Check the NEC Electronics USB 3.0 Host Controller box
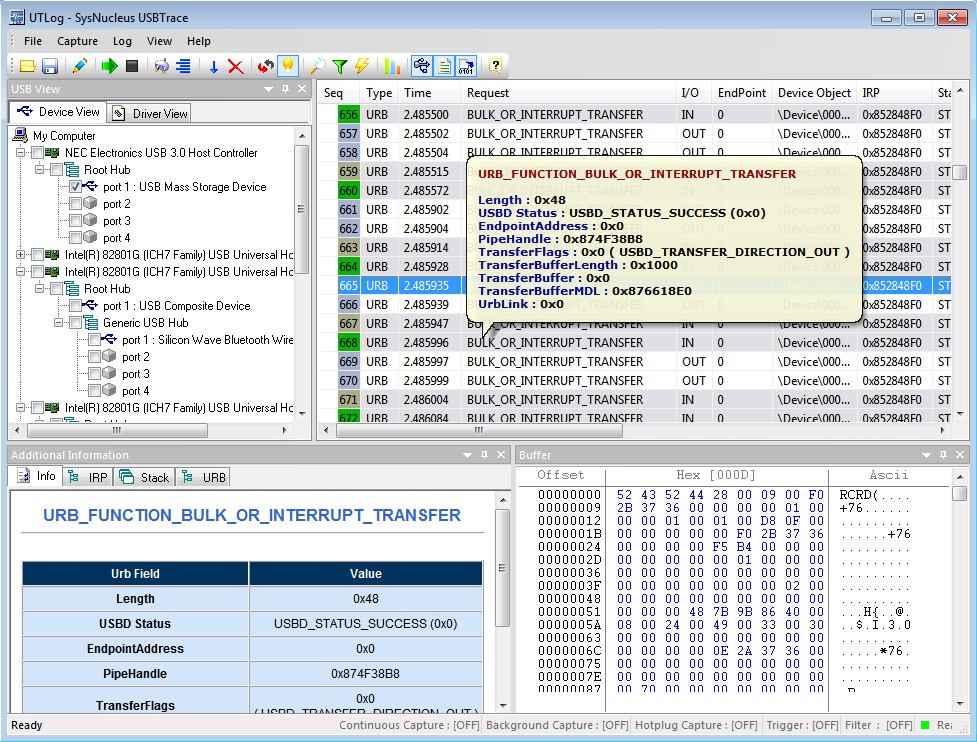Viewport: 977px width, 742px height. click(x=37, y=153)
